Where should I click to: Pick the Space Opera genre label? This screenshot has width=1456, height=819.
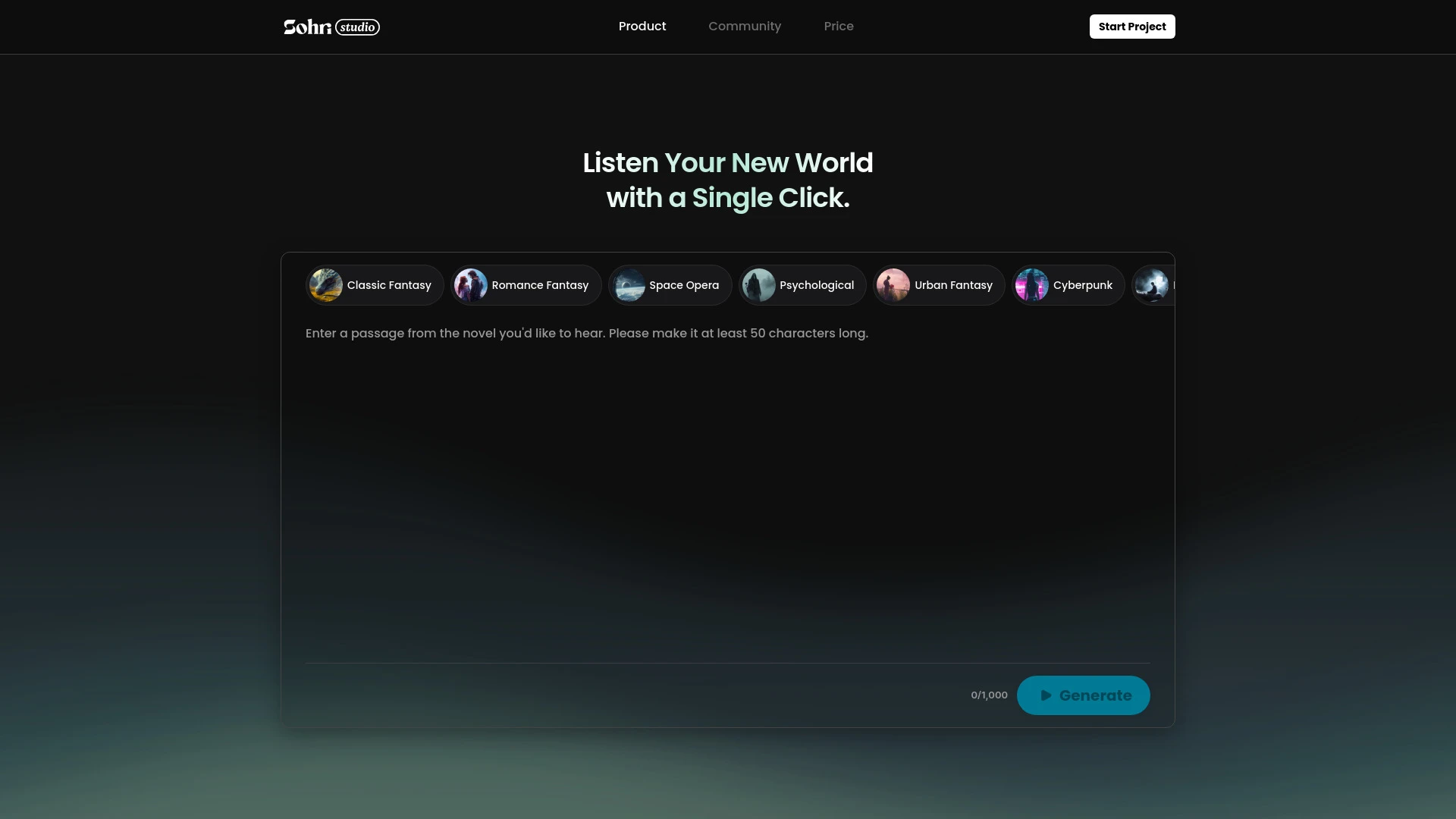click(x=684, y=285)
